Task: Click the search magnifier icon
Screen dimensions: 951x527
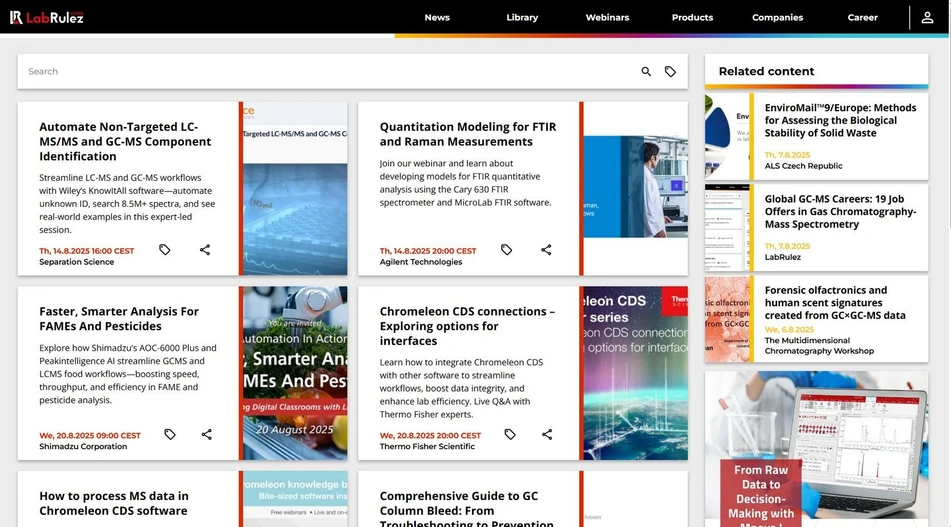Action: 646,72
